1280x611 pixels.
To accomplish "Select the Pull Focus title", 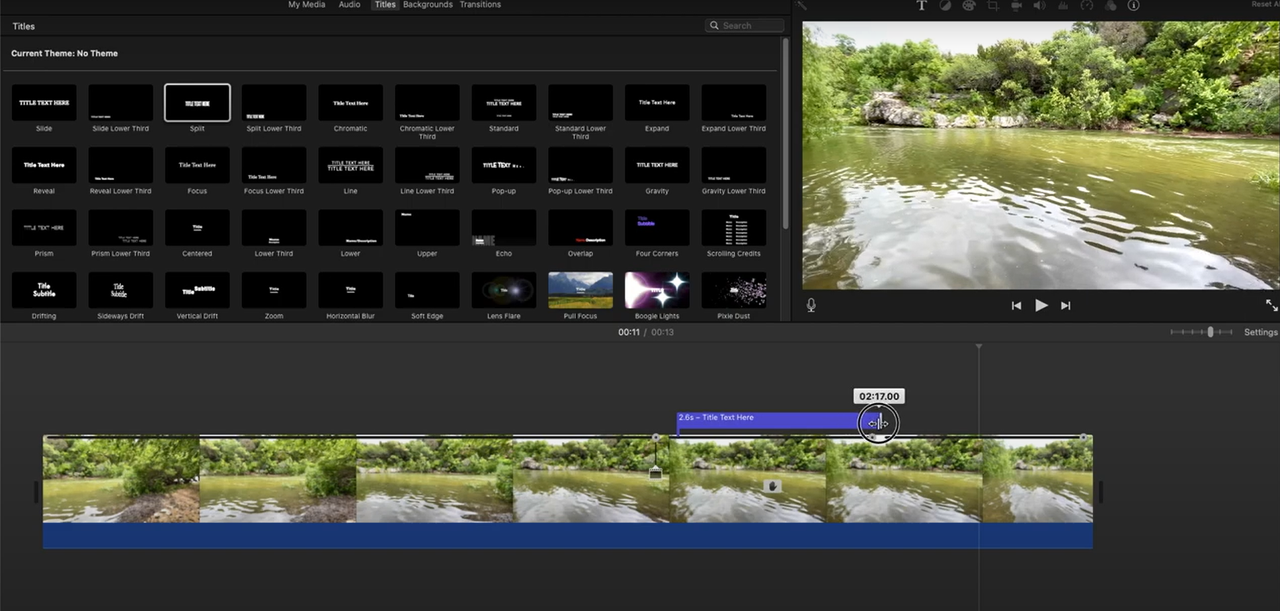I will pos(580,290).
